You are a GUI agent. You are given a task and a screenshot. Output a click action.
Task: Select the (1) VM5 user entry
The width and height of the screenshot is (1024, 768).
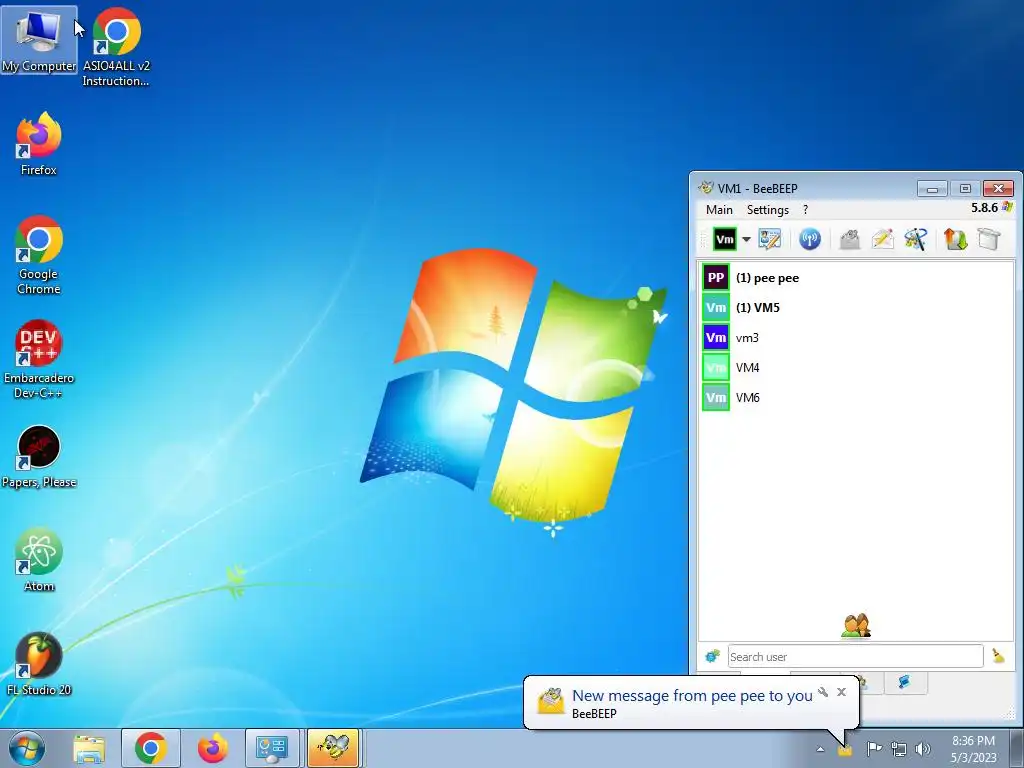(856, 308)
